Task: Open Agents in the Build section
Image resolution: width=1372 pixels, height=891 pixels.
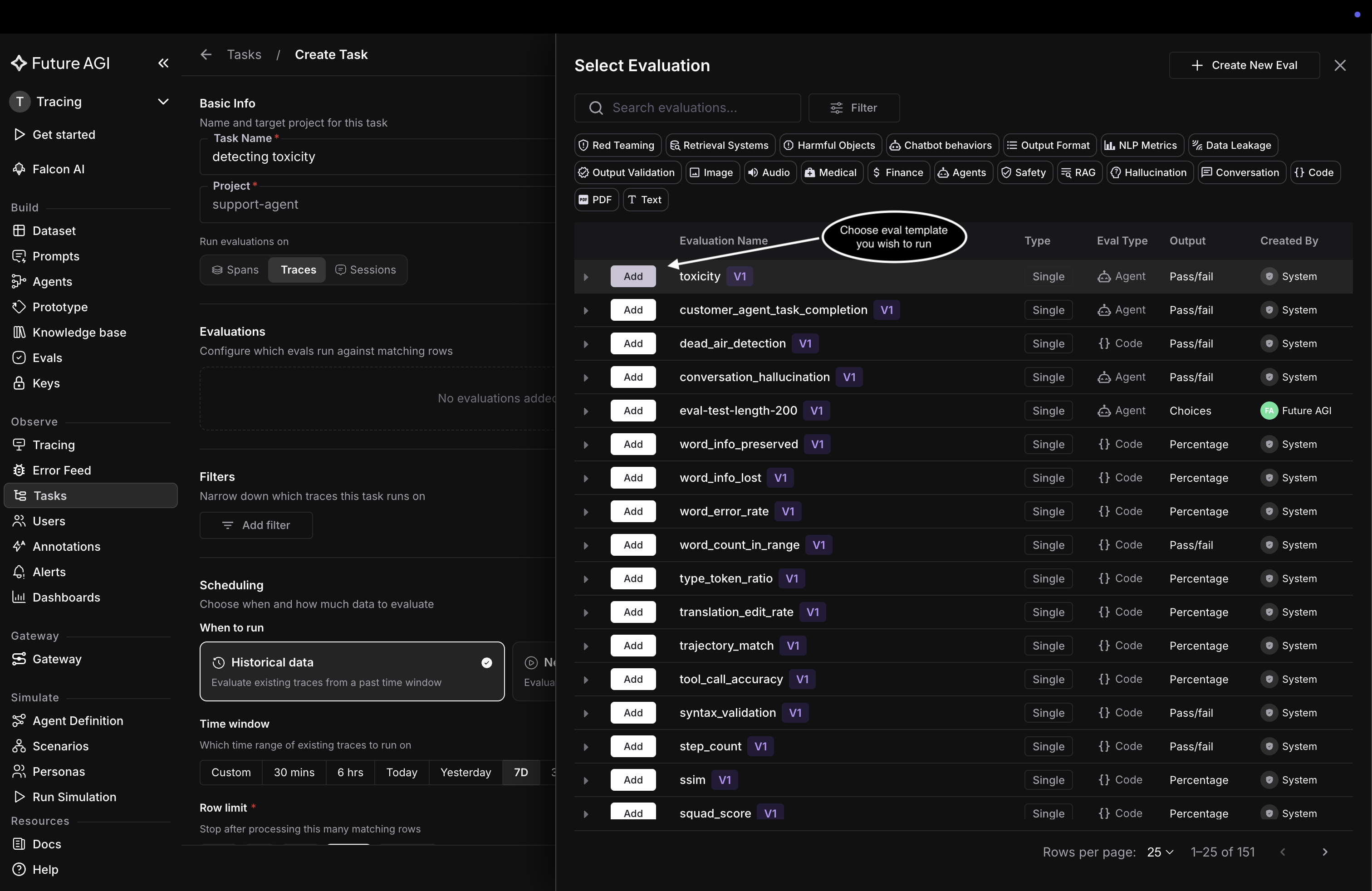Action: pyautogui.click(x=52, y=281)
